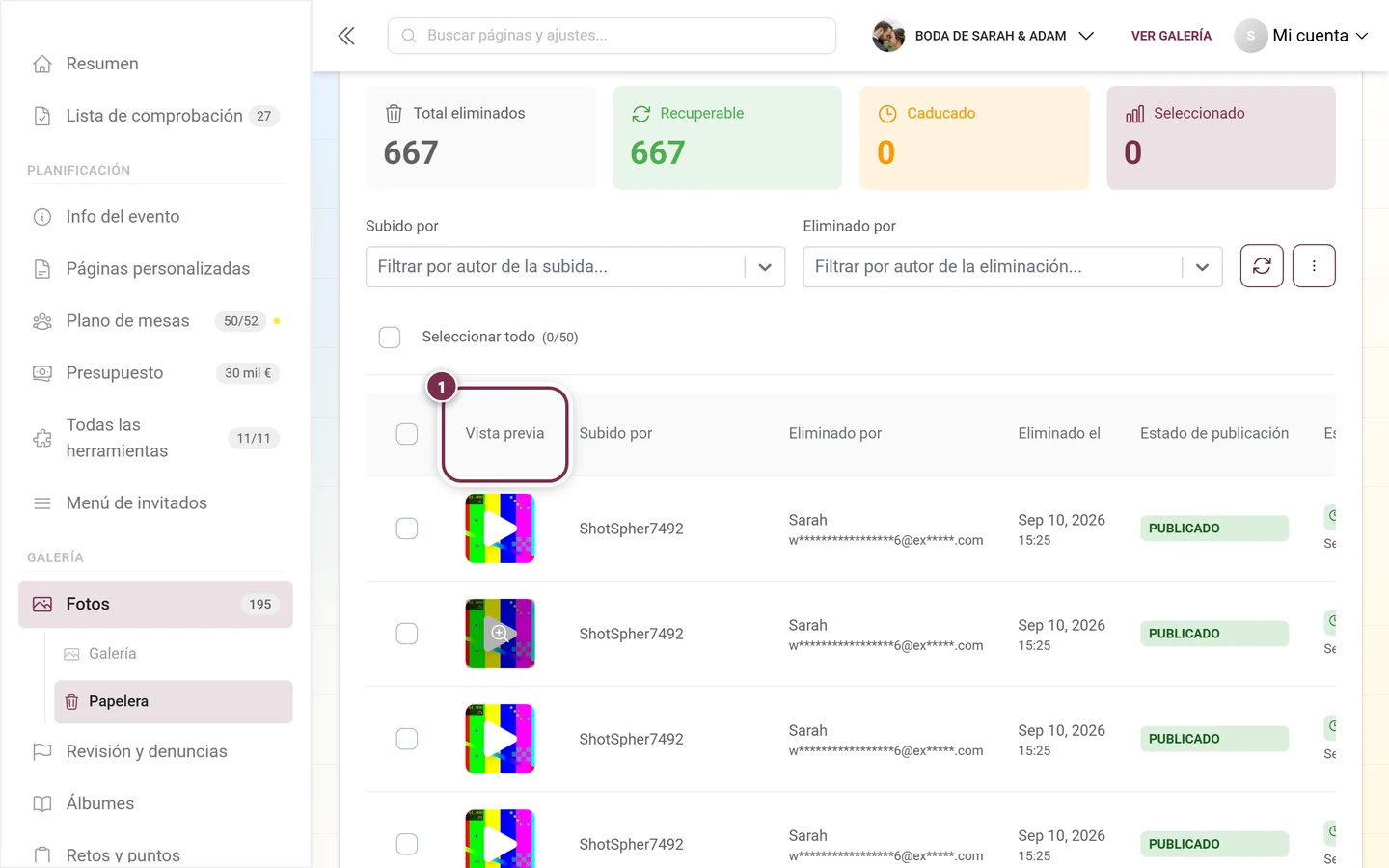Open the Subido por filter dropdown

point(575,267)
